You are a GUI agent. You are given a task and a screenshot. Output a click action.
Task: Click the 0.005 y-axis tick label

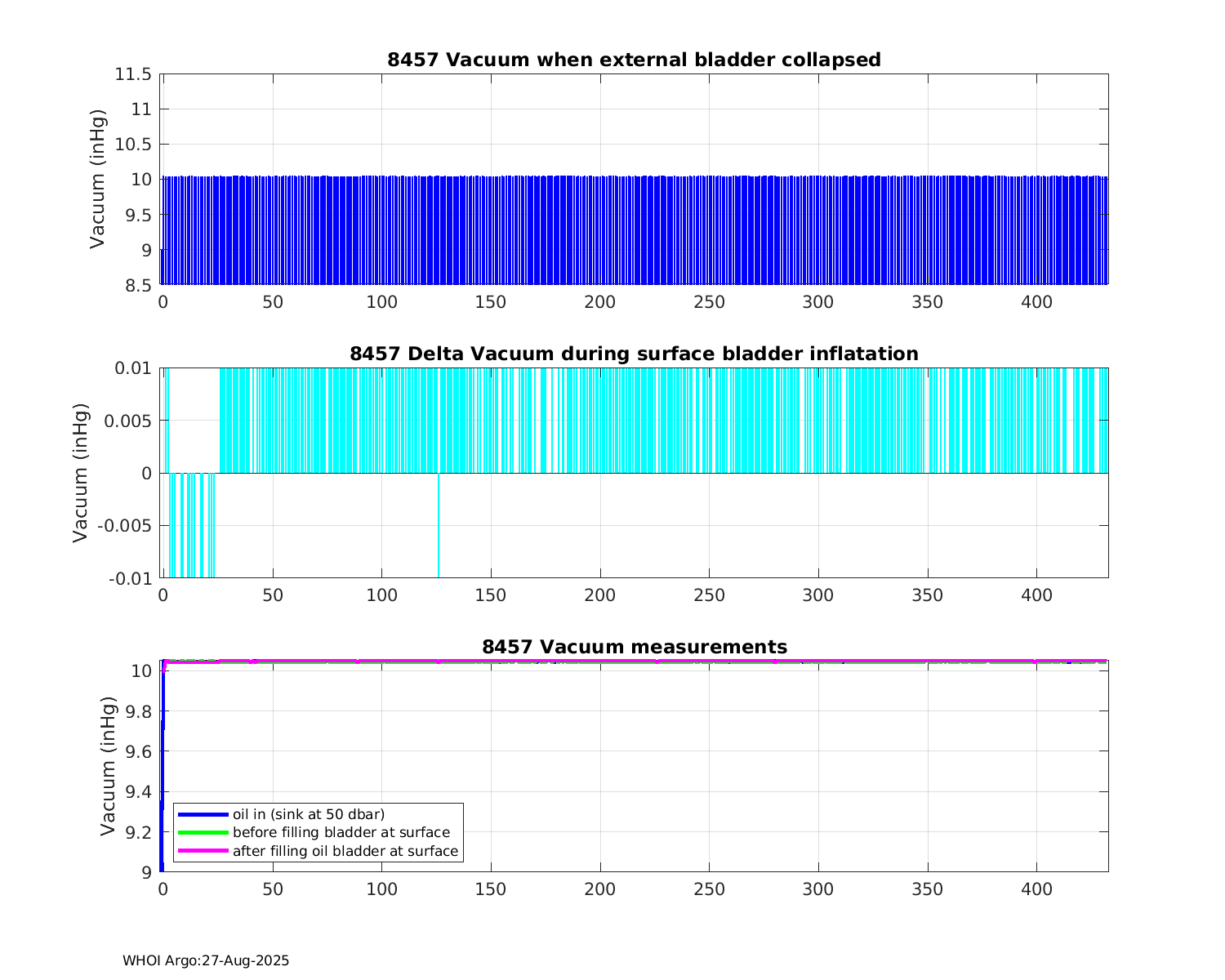click(x=128, y=421)
